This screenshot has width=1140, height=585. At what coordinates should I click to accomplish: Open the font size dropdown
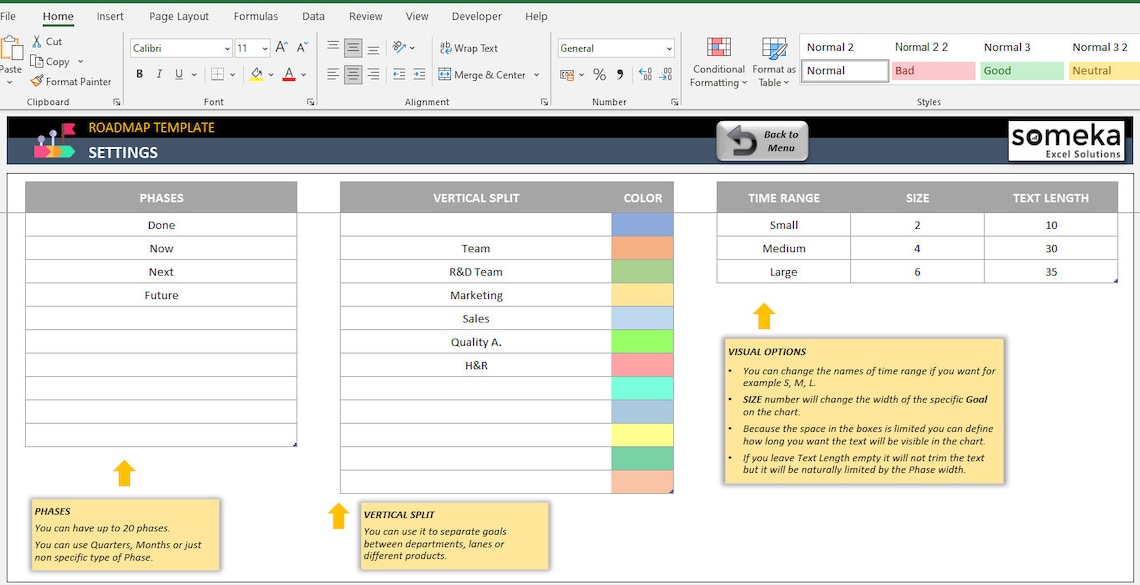(266, 47)
